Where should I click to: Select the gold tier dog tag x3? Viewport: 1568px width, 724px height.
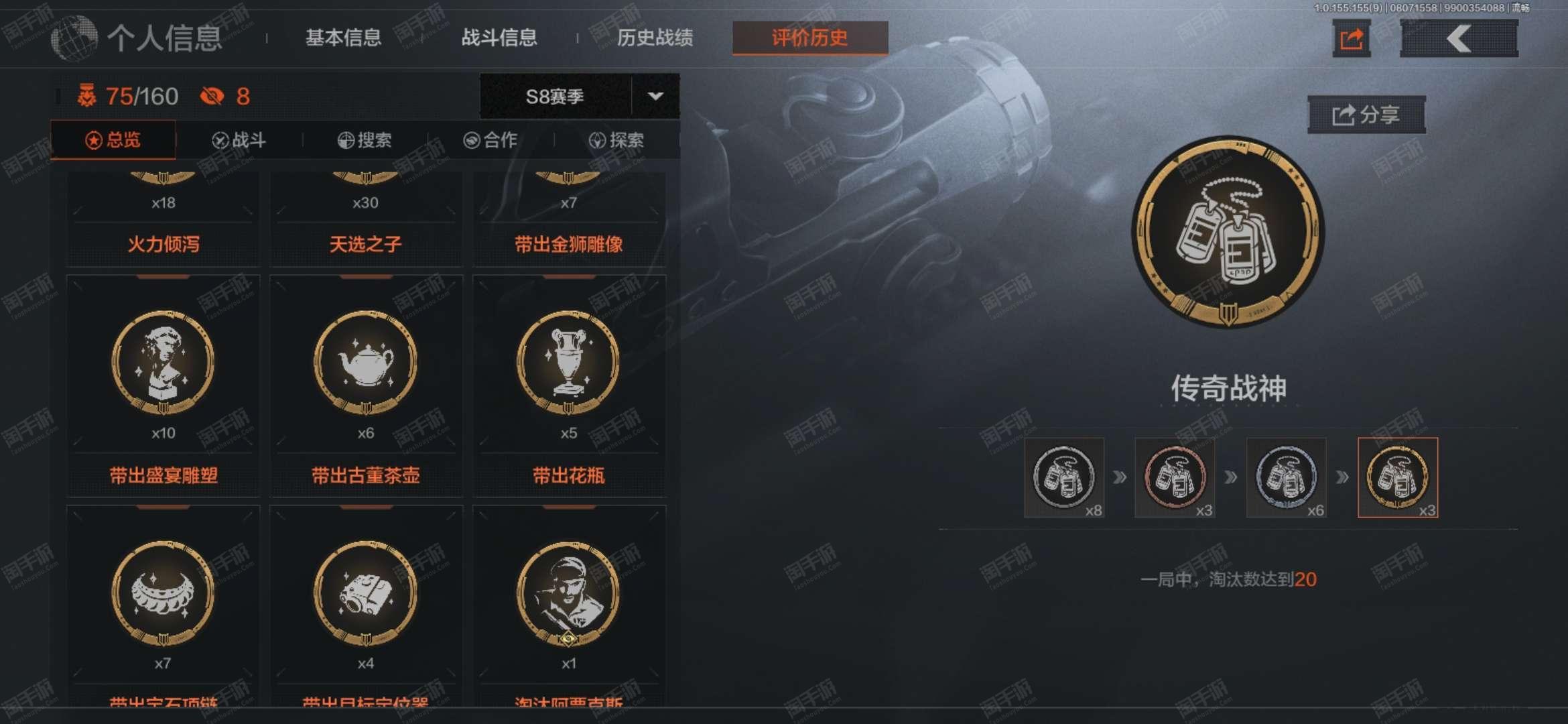(x=1398, y=477)
